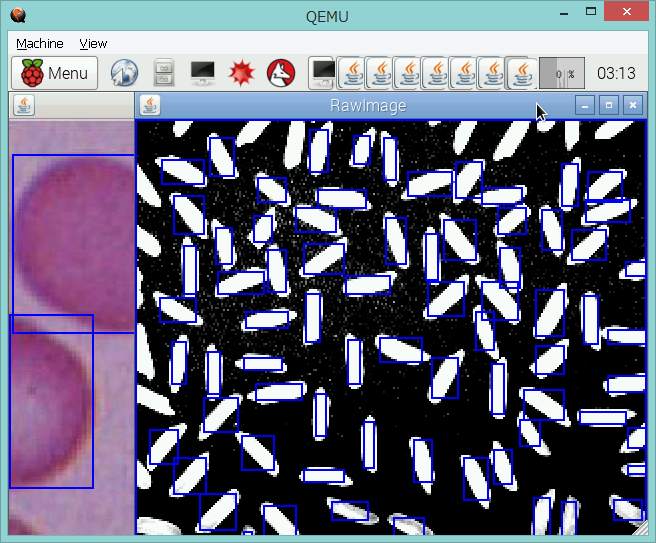Click the Java icon of the left background window

pyautogui.click(x=24, y=105)
